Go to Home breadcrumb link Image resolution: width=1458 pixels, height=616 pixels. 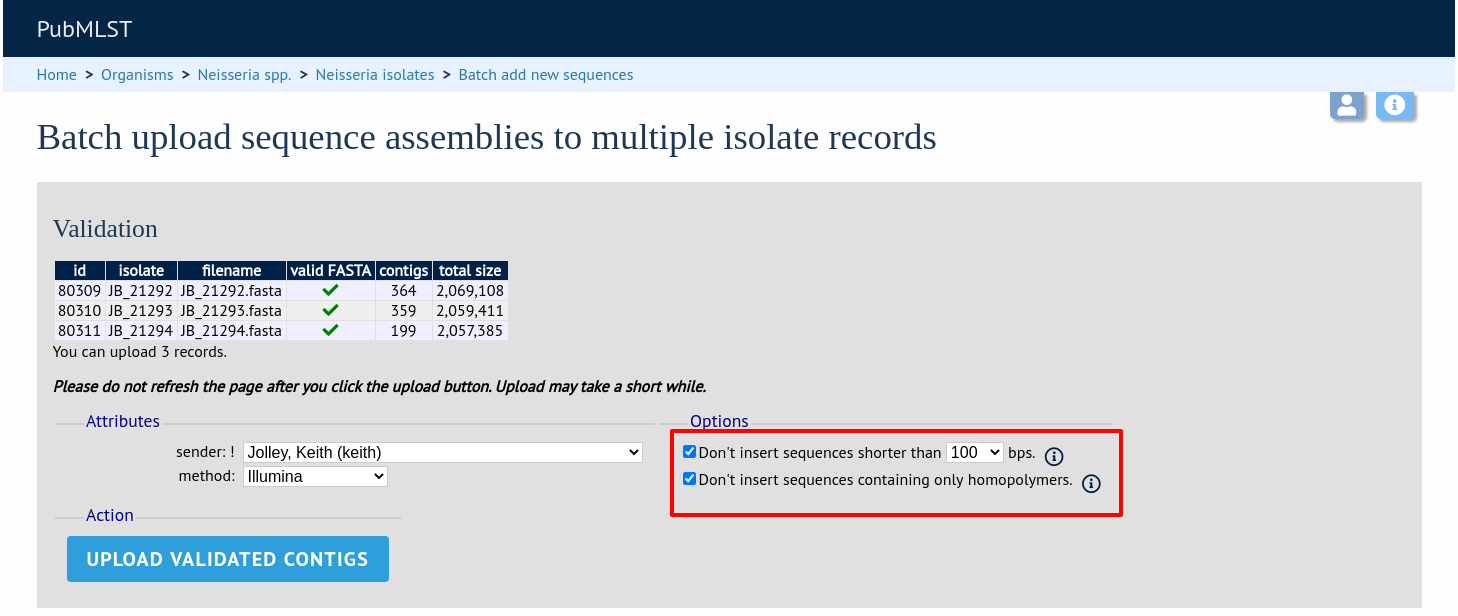click(x=57, y=75)
